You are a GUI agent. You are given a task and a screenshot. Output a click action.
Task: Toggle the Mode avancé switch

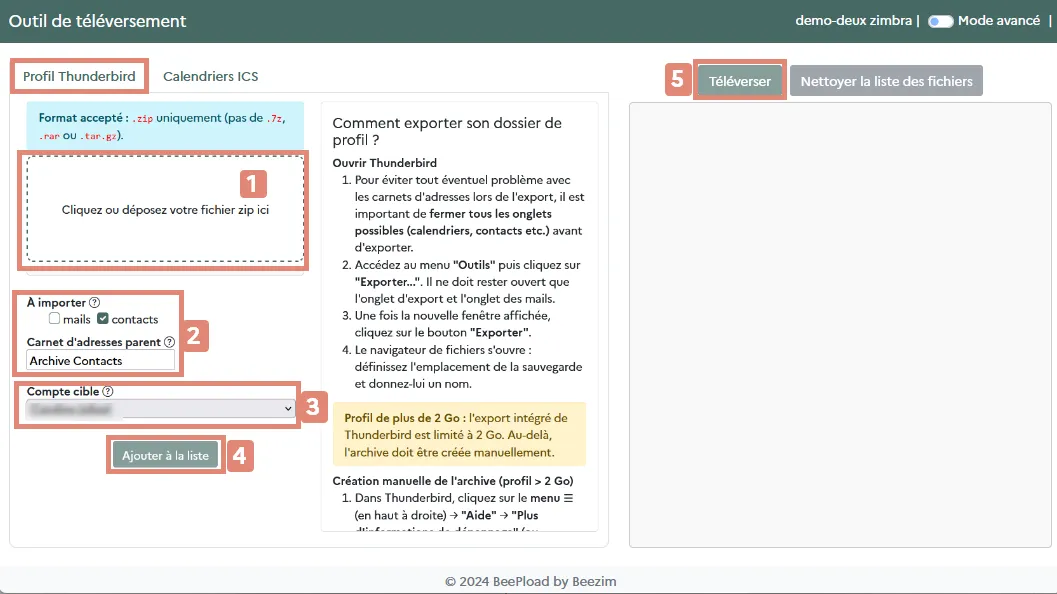(x=940, y=22)
